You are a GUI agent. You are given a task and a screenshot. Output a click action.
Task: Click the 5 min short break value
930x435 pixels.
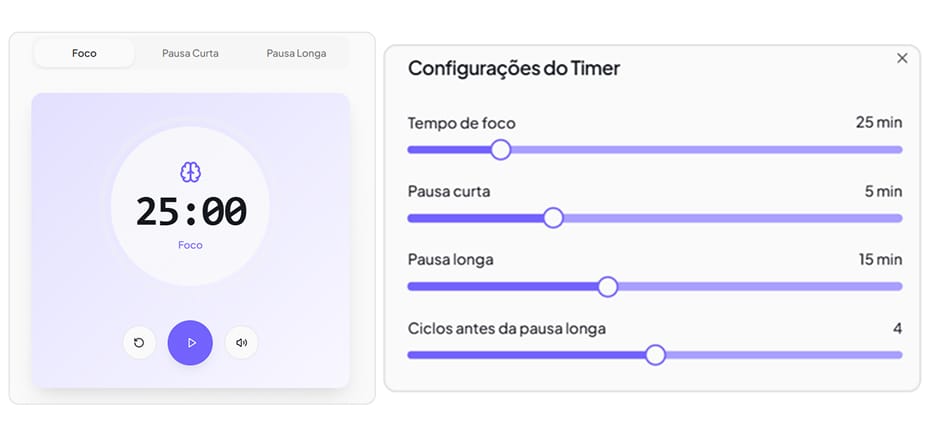(883, 191)
